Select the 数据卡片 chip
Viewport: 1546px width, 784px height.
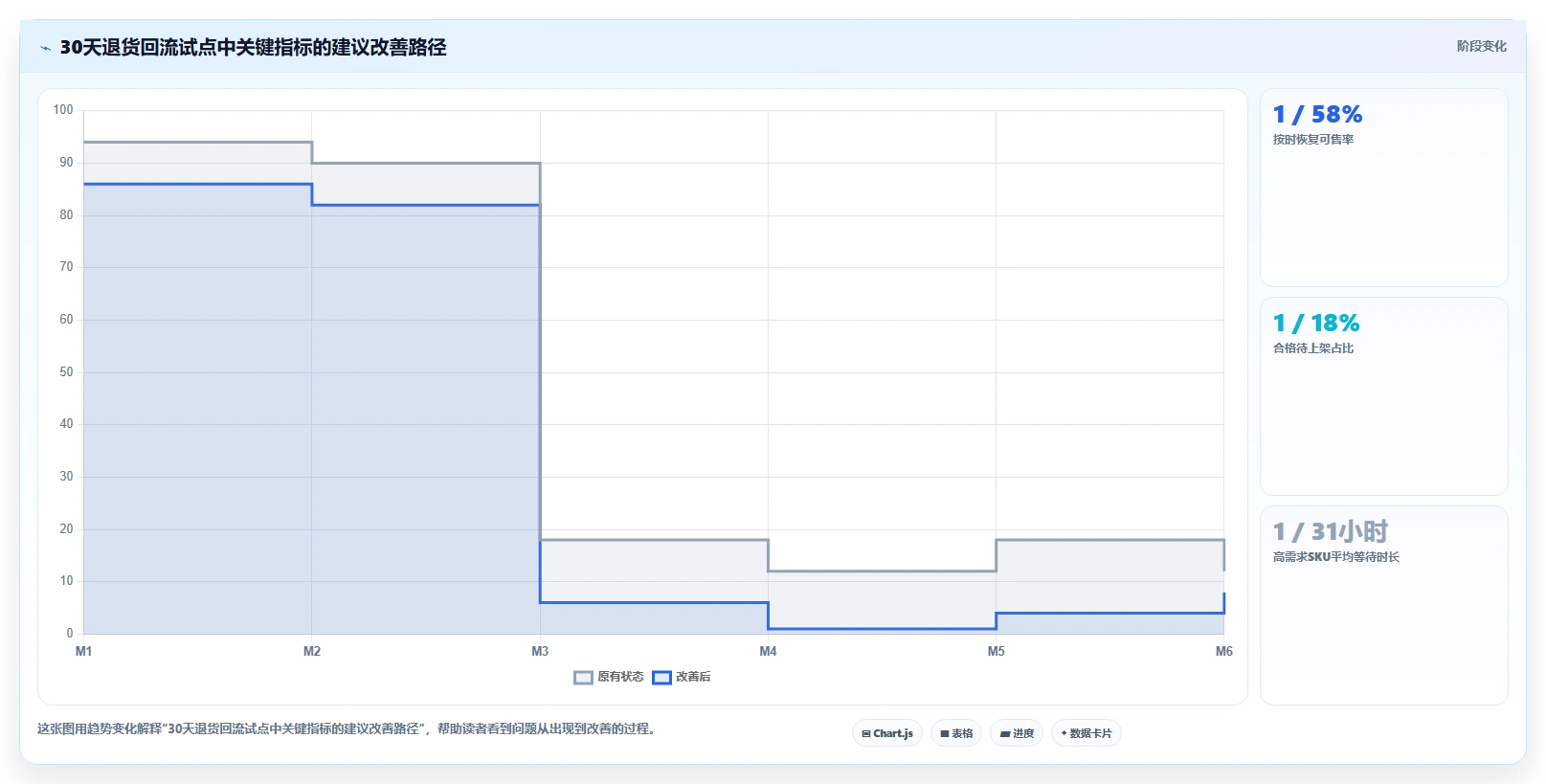tap(1087, 733)
